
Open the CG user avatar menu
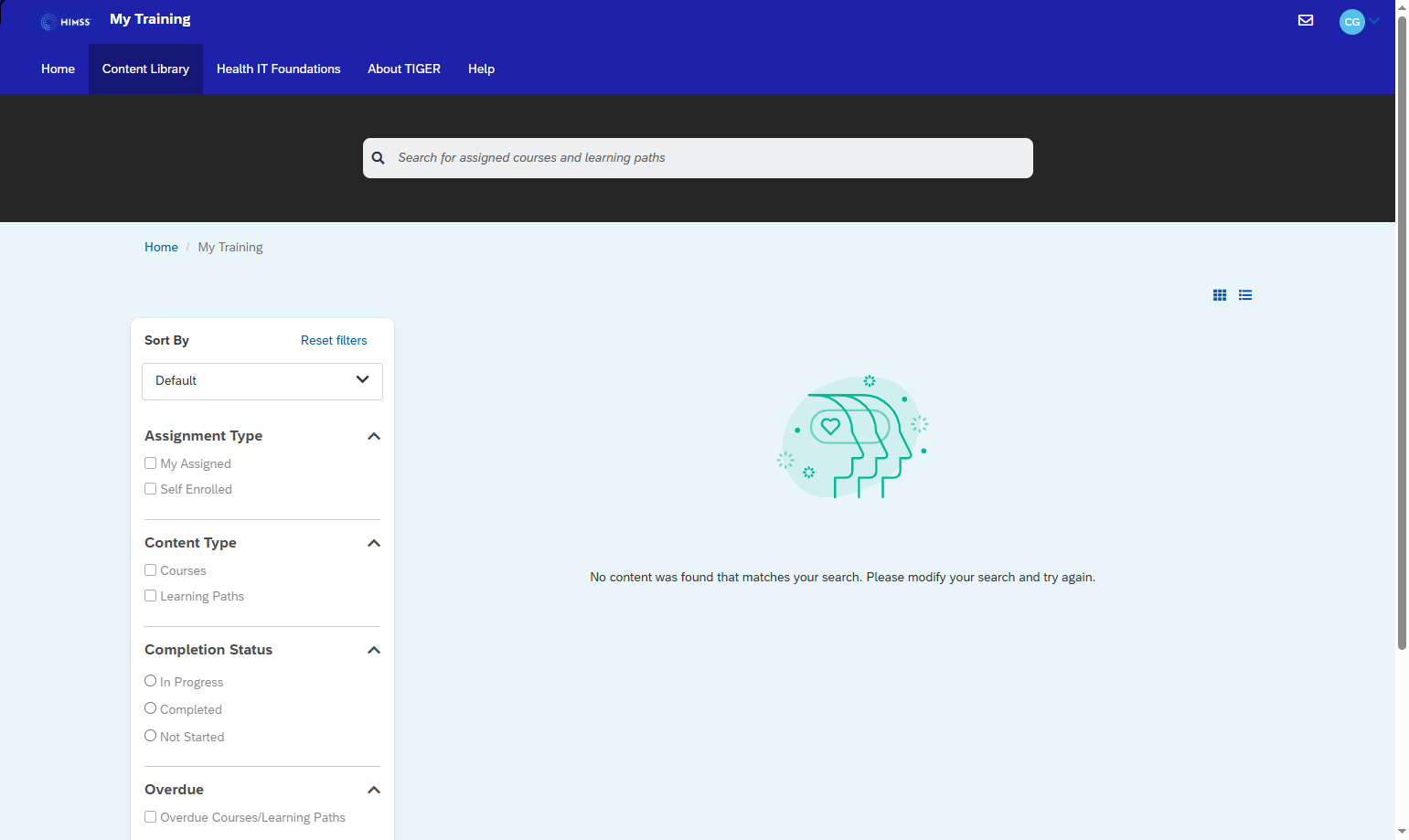[x=1351, y=22]
